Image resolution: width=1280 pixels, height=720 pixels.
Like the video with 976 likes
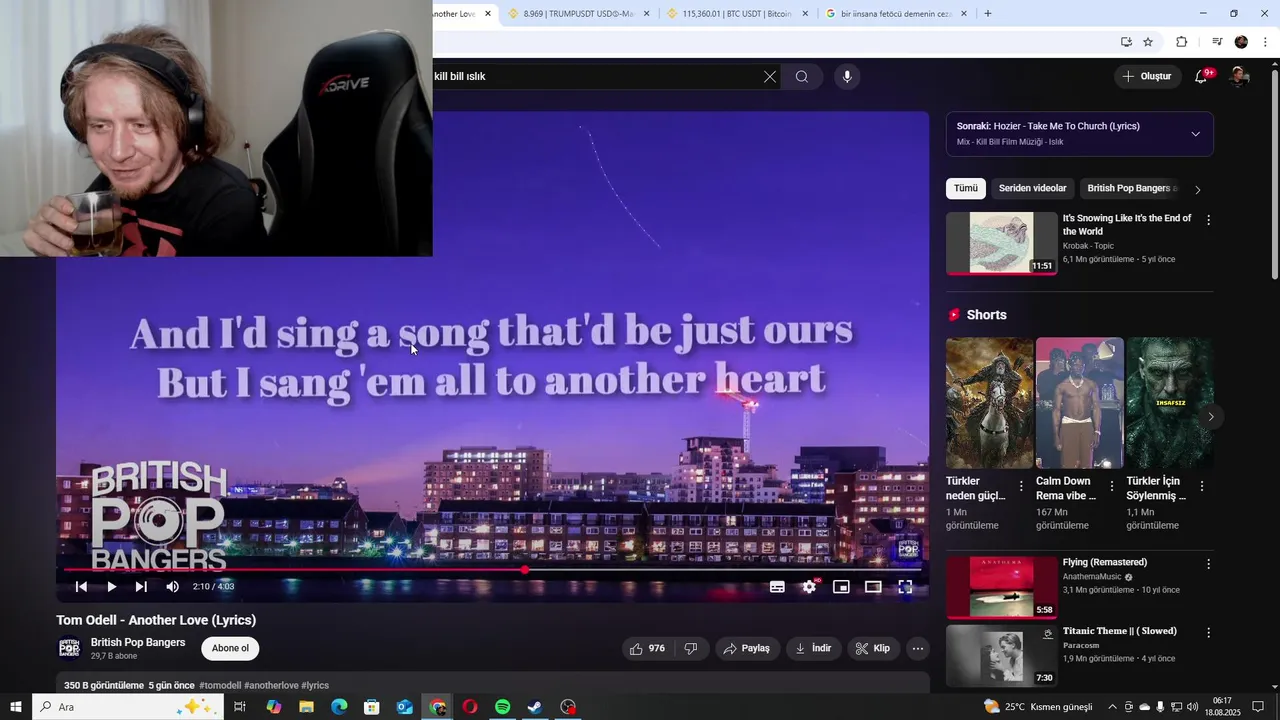(647, 648)
